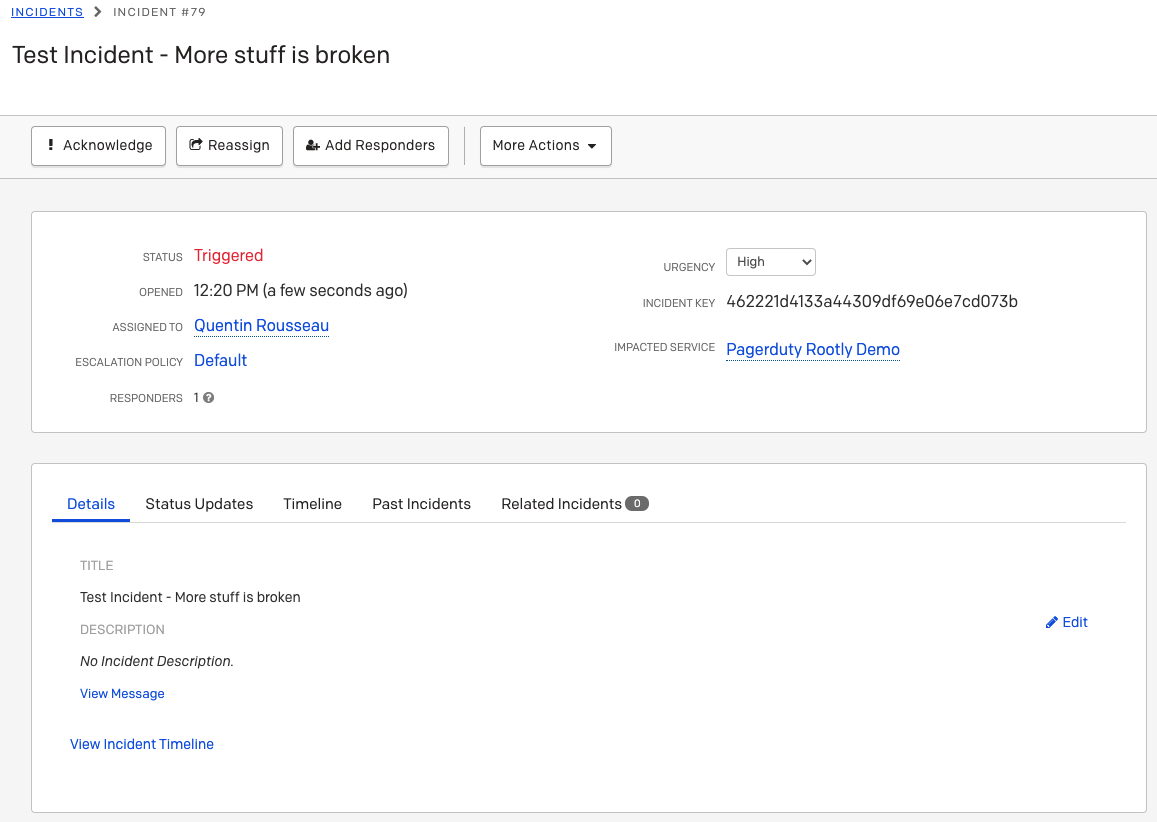The image size is (1157, 822).
Task: Click the View Message link
Action: 122,694
